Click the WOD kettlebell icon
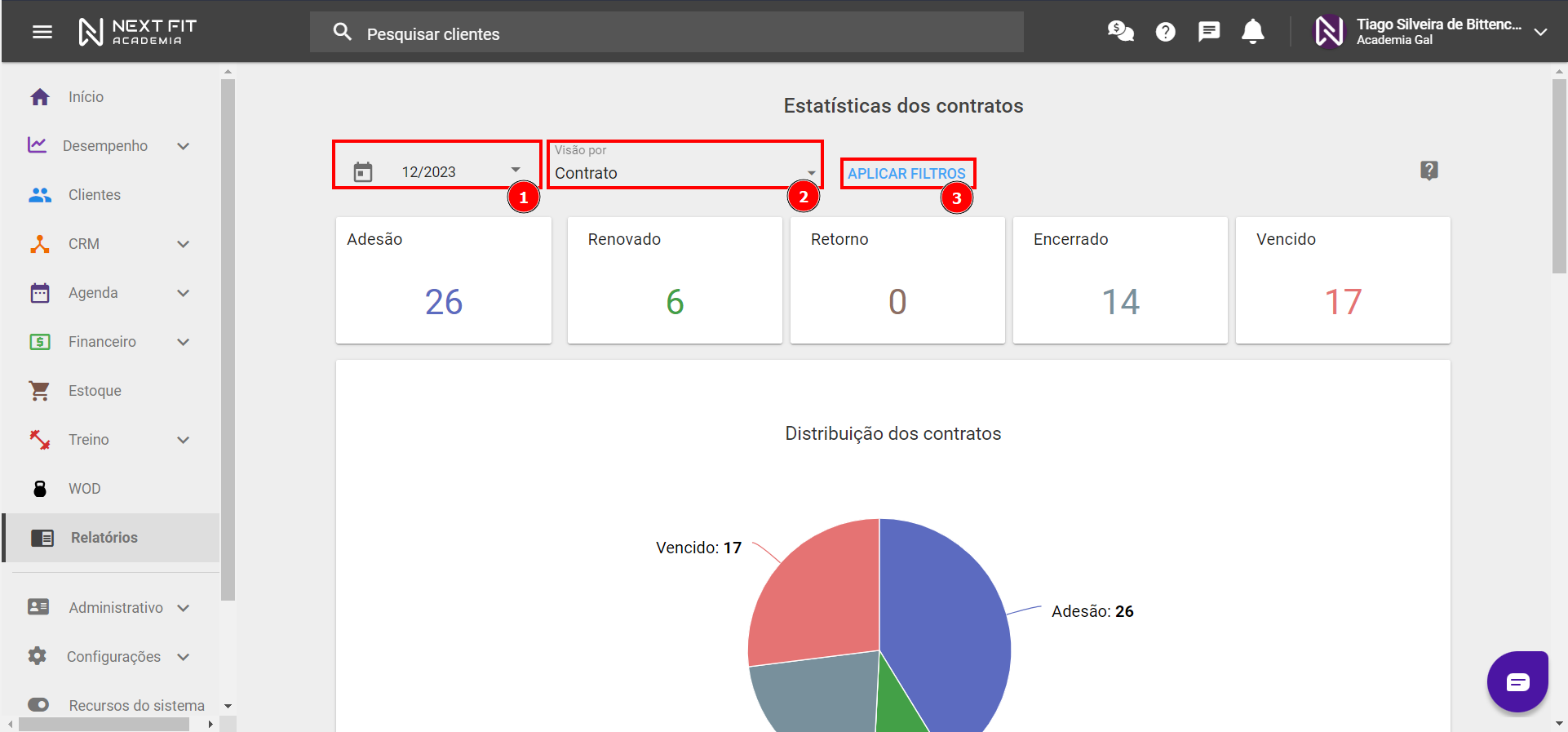This screenshot has height=732, width=1568. (x=40, y=489)
